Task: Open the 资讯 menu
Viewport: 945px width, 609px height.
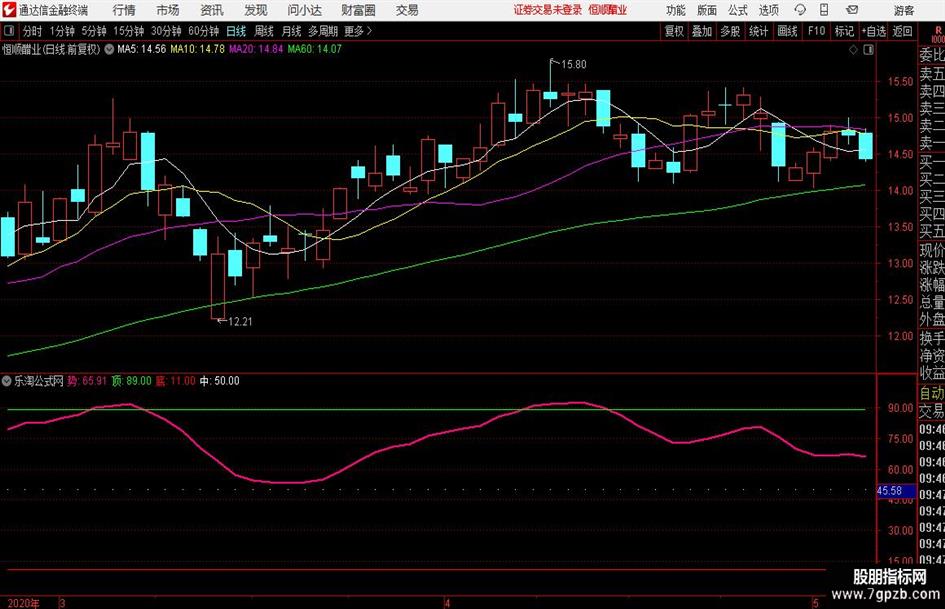Action: click(212, 10)
